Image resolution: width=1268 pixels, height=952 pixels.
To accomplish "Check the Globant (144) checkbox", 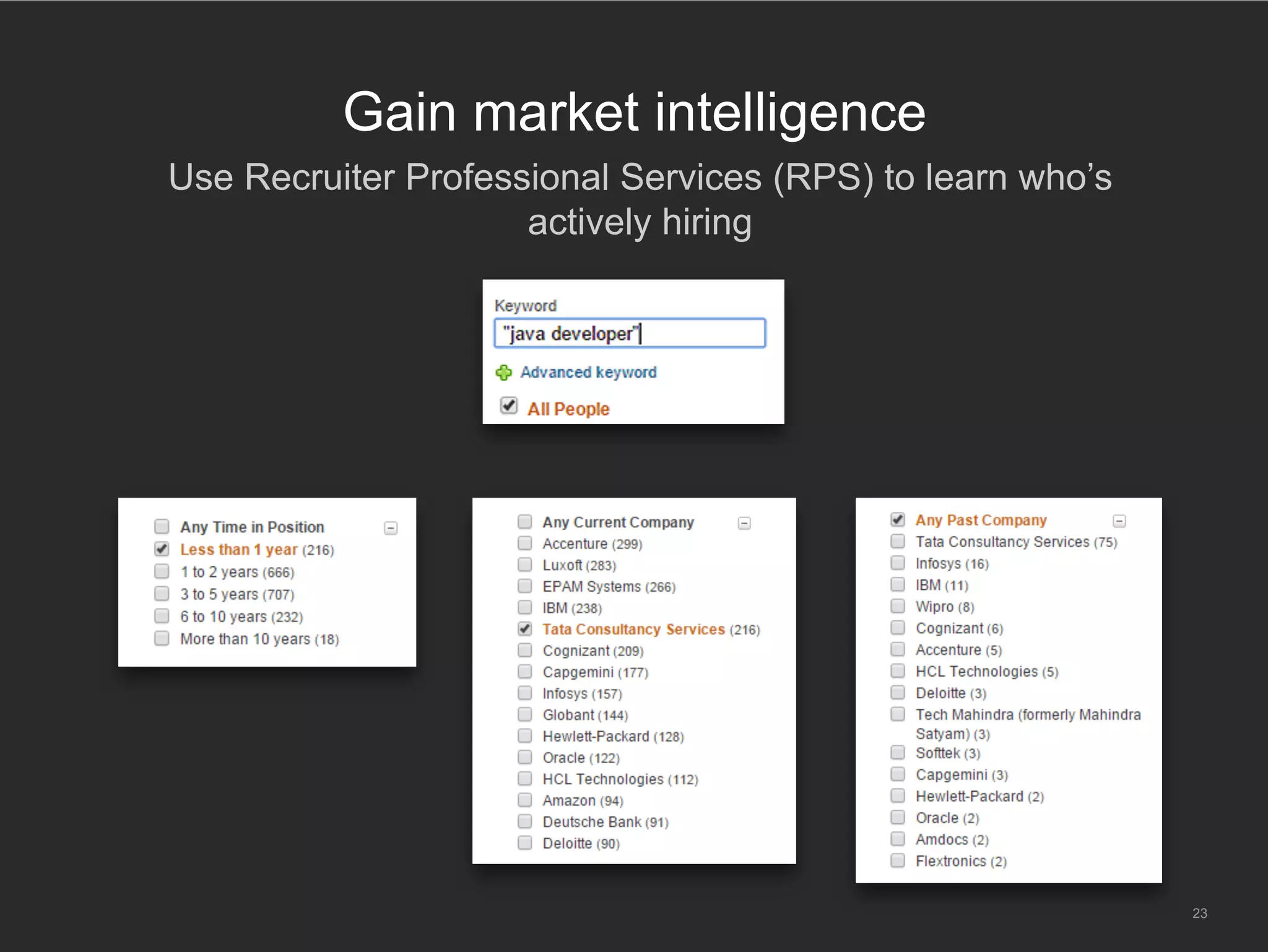I will (525, 714).
